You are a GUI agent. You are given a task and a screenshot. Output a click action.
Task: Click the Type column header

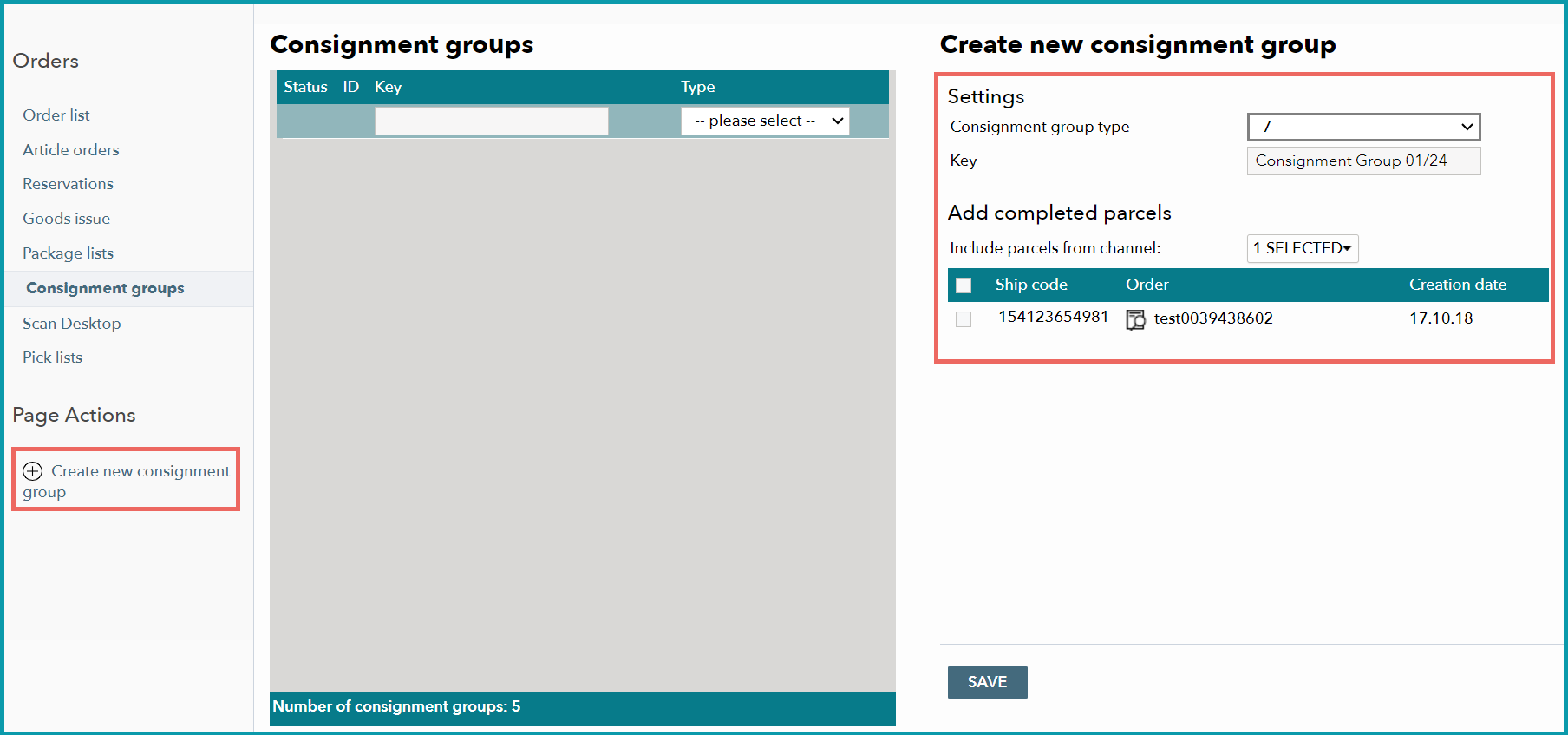[698, 87]
